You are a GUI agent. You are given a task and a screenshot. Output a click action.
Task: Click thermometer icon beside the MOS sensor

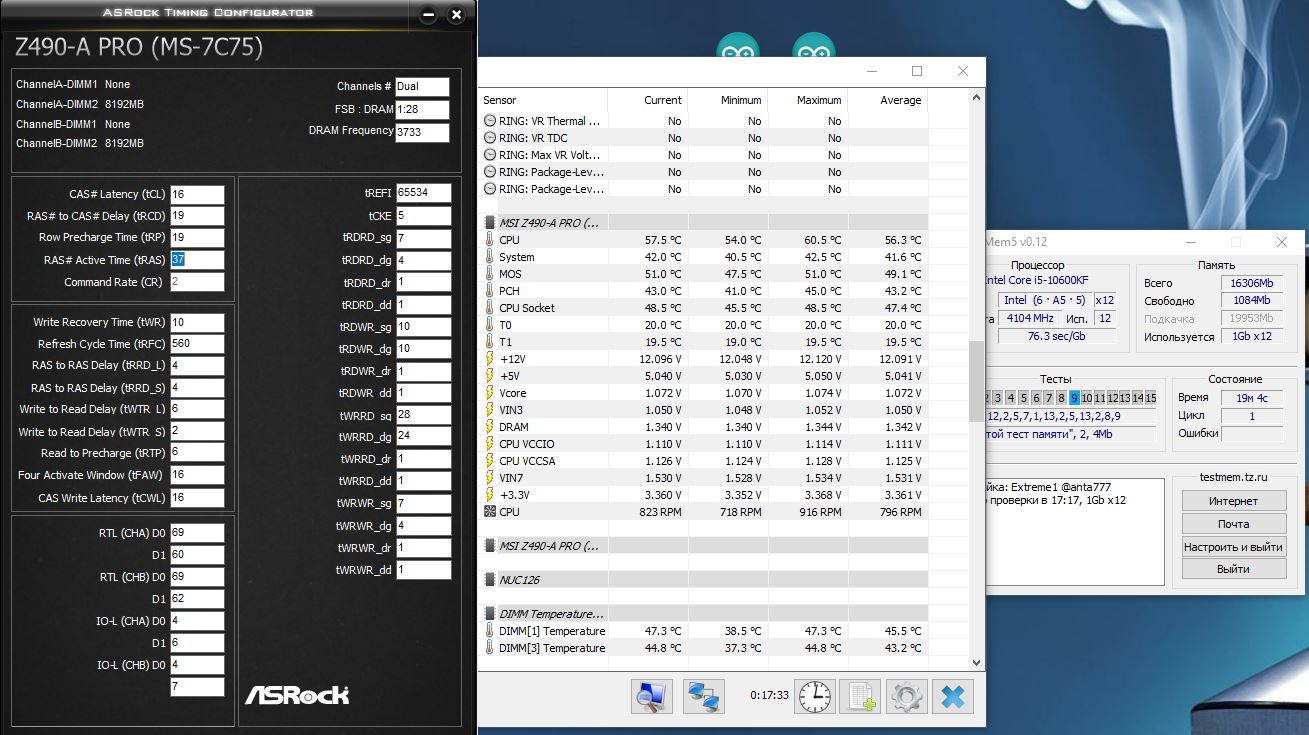[490, 274]
